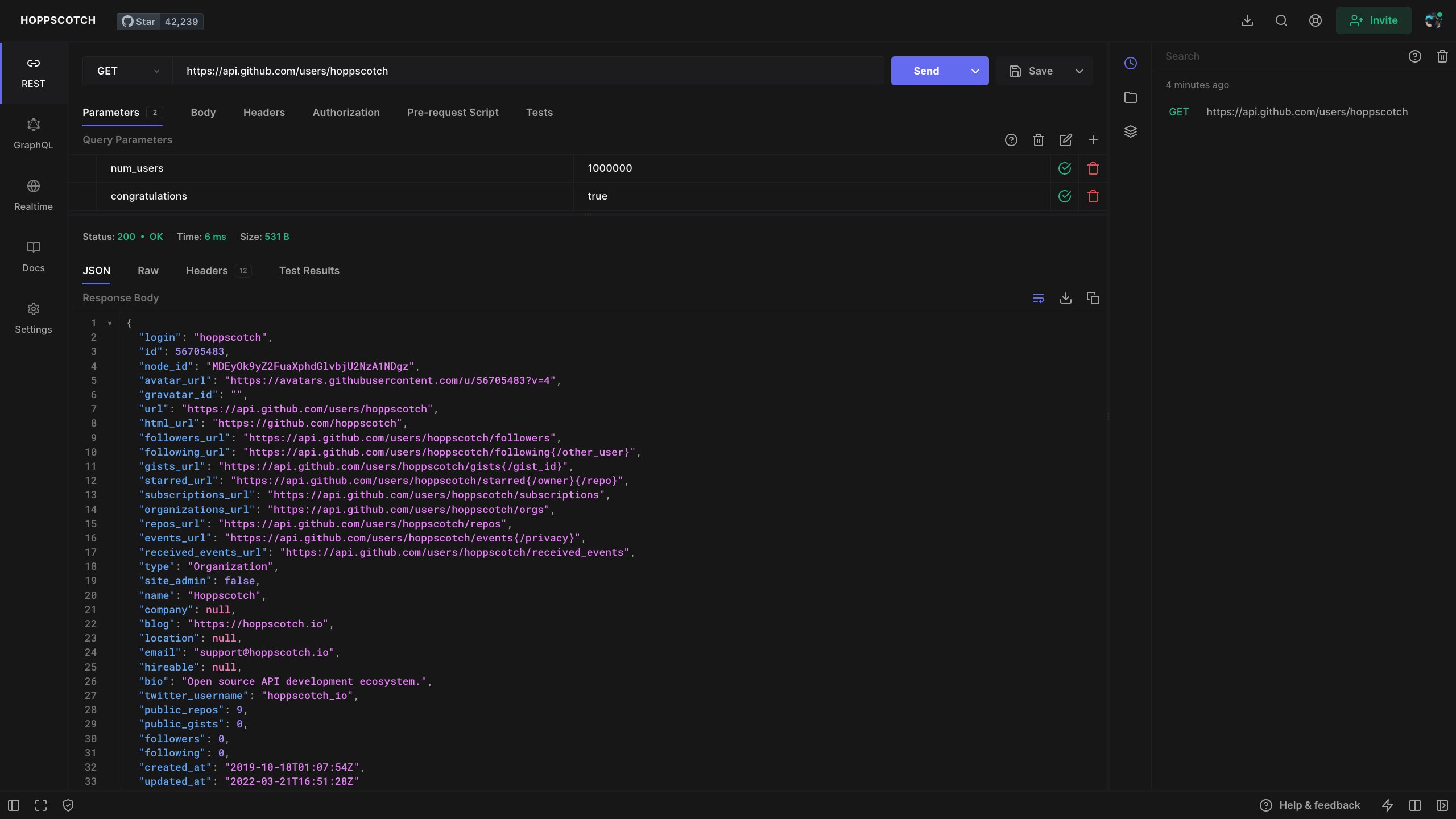Expand the Save options dropdown arrow
This screenshot has width=1456, height=819.
click(x=1079, y=71)
